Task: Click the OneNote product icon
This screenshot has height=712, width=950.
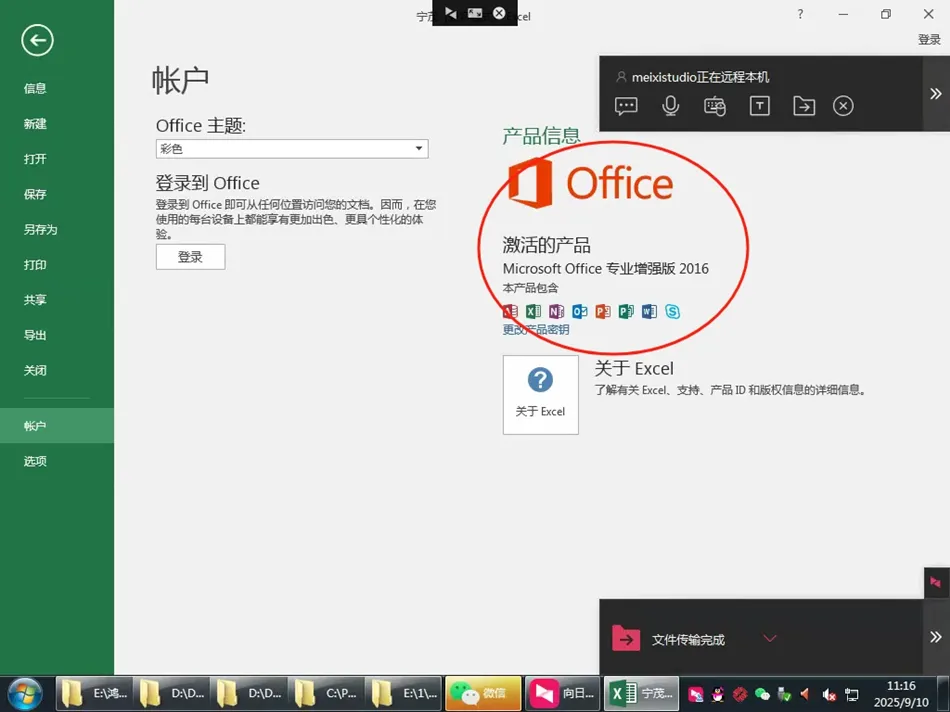Action: (556, 311)
